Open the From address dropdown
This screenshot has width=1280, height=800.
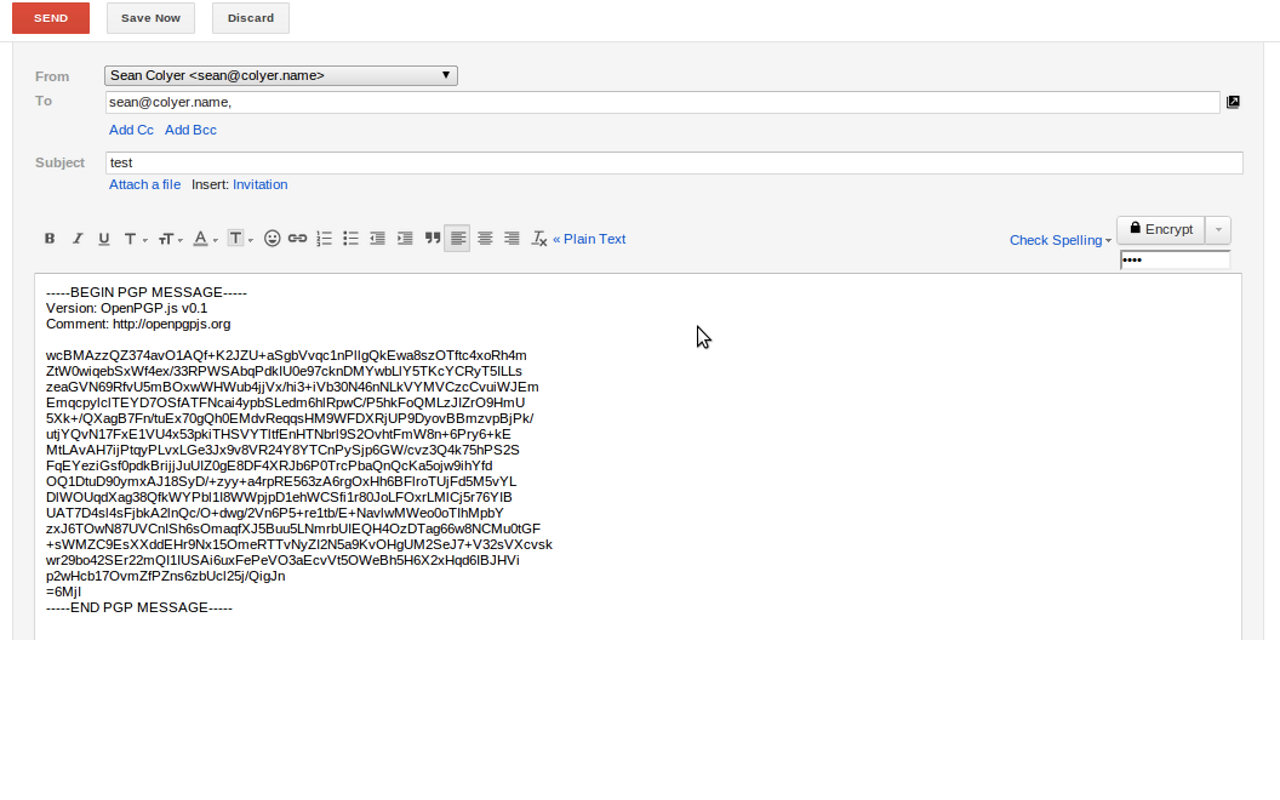point(281,75)
